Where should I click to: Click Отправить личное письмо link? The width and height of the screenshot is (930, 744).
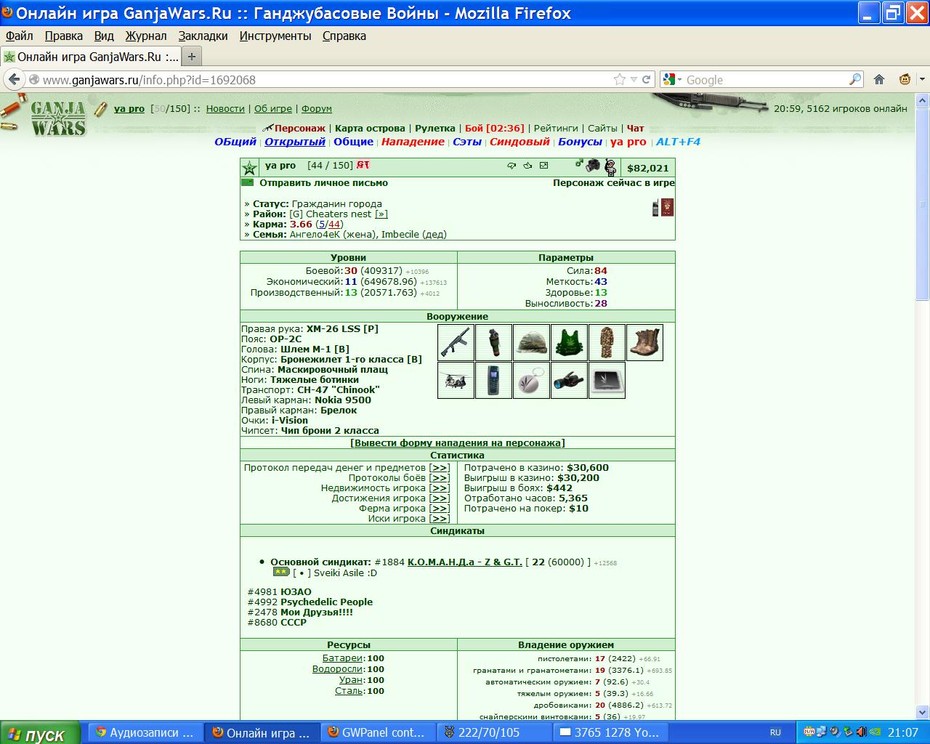tap(323, 183)
